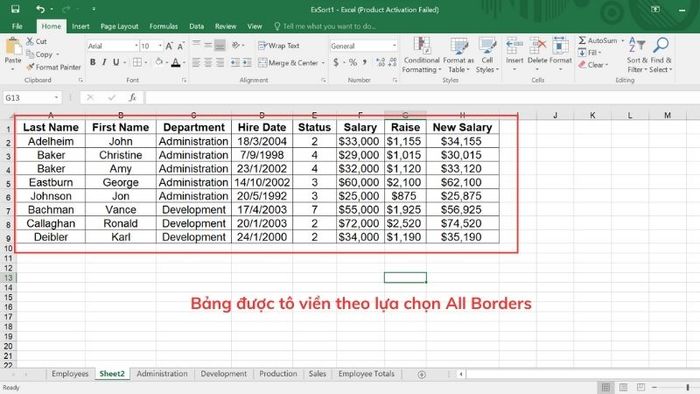The height and width of the screenshot is (394, 700).
Task: Open the Development sheet tab
Action: pos(223,374)
